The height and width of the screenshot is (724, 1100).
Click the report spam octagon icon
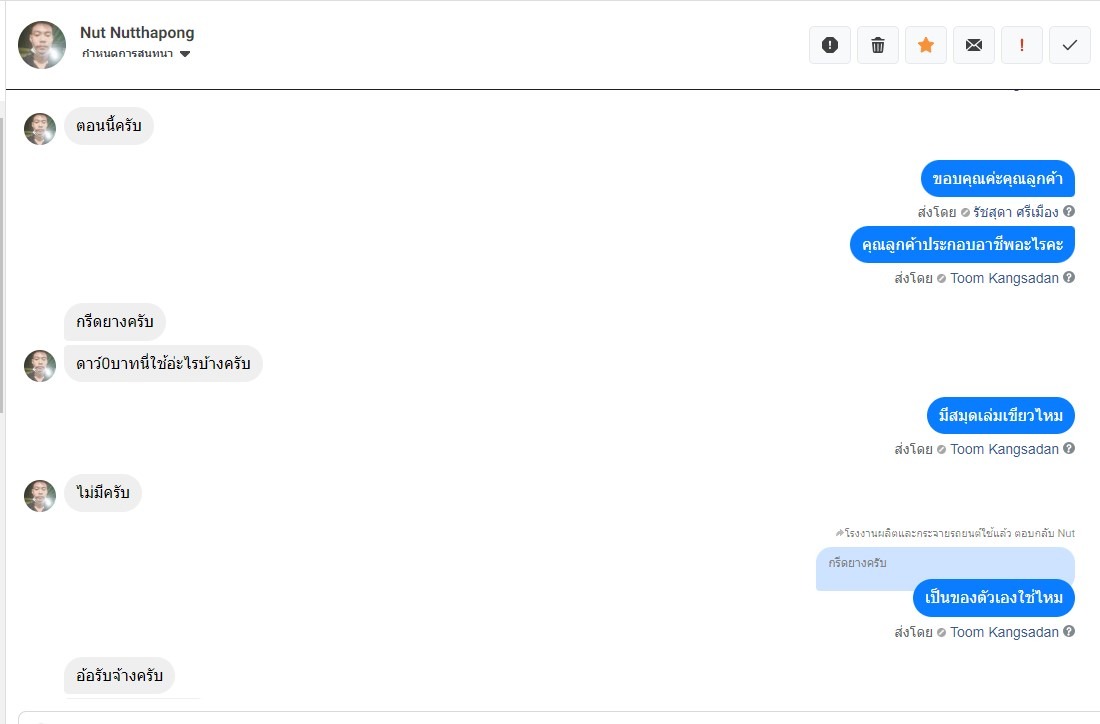pyautogui.click(x=830, y=45)
